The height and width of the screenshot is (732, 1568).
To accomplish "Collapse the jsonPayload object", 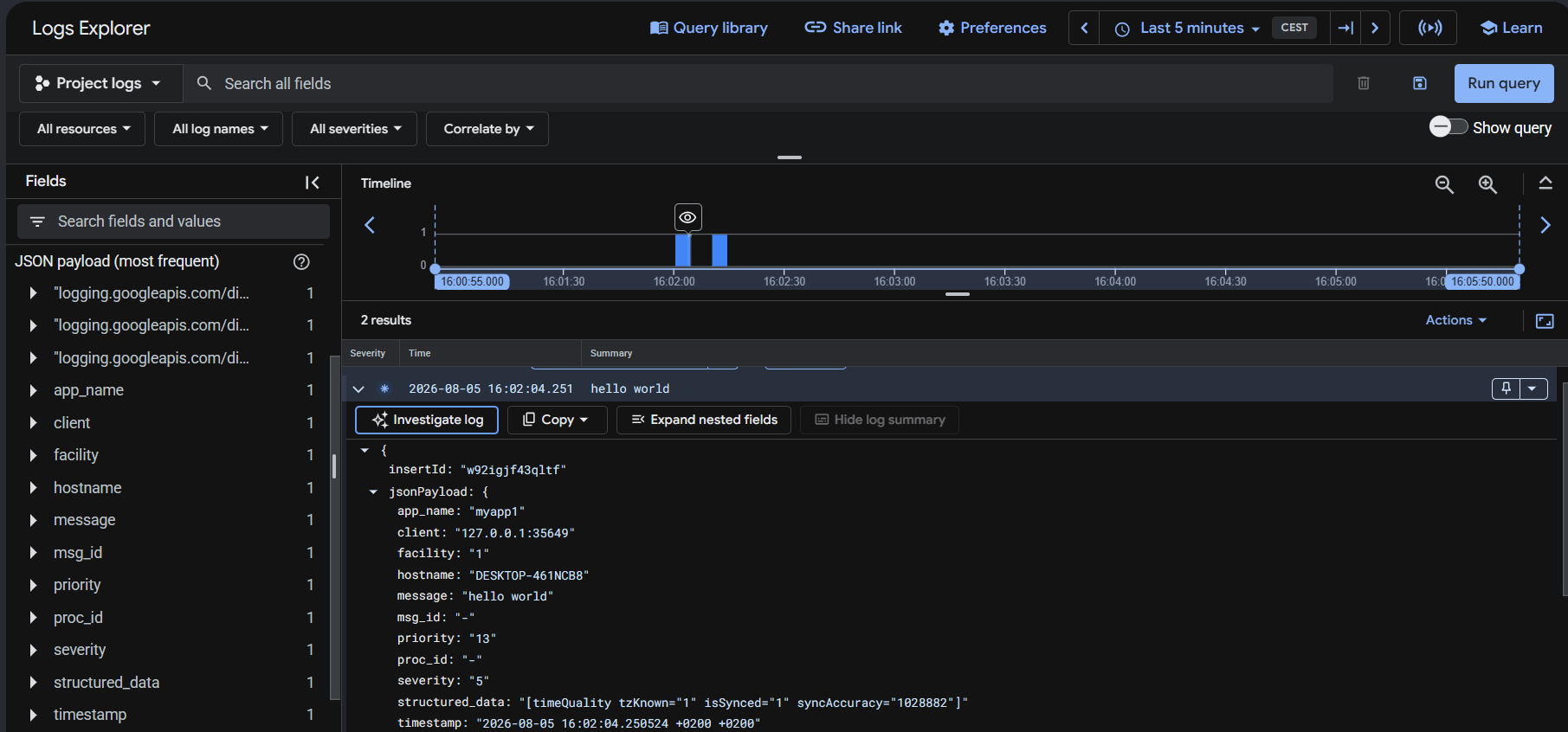I will (373, 491).
